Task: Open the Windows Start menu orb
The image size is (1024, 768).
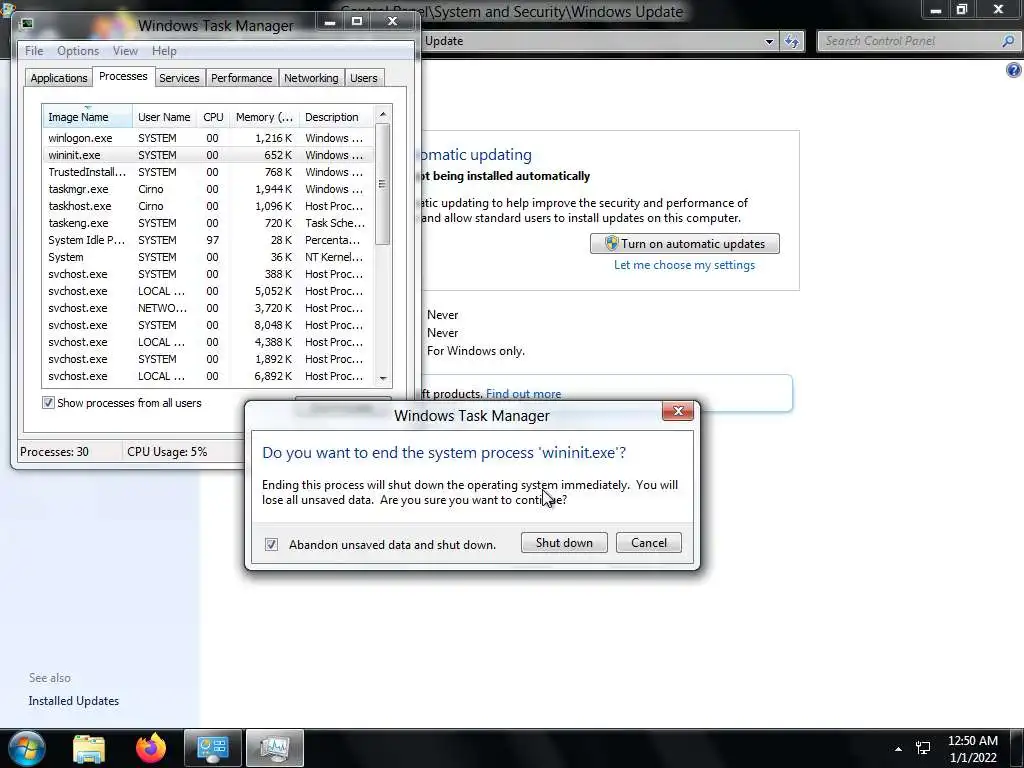Action: click(x=27, y=748)
